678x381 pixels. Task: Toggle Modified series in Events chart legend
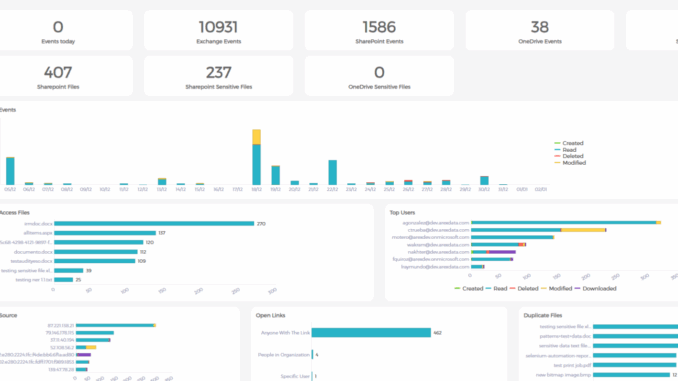point(570,163)
